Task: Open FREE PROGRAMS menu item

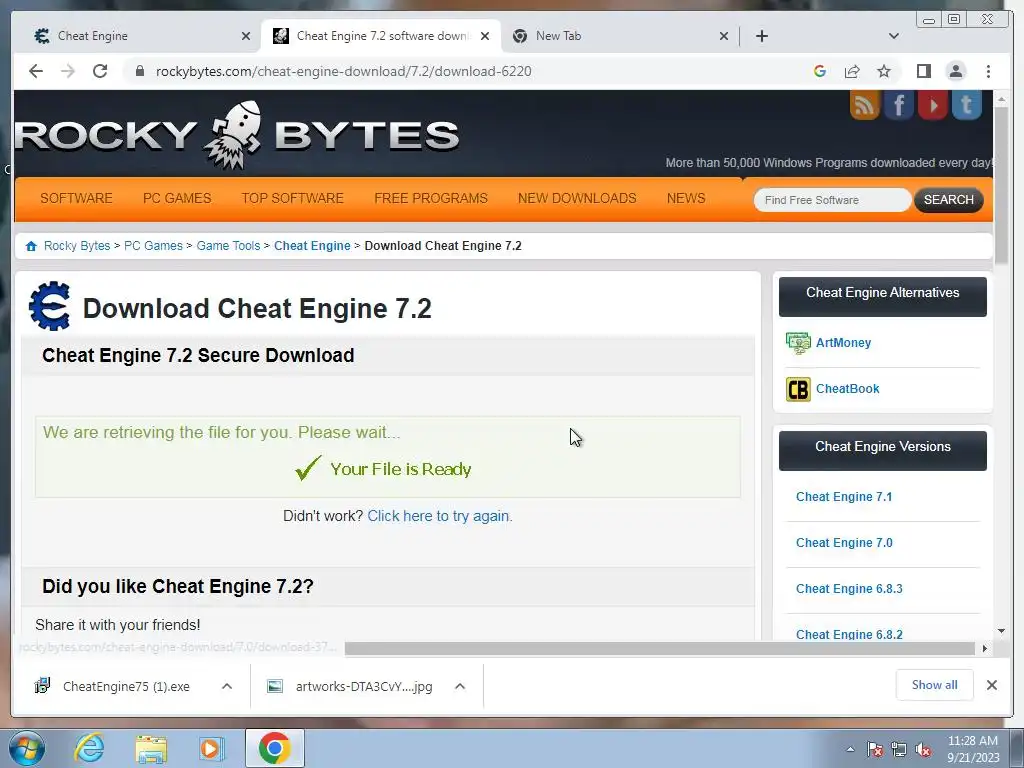Action: pos(431,199)
